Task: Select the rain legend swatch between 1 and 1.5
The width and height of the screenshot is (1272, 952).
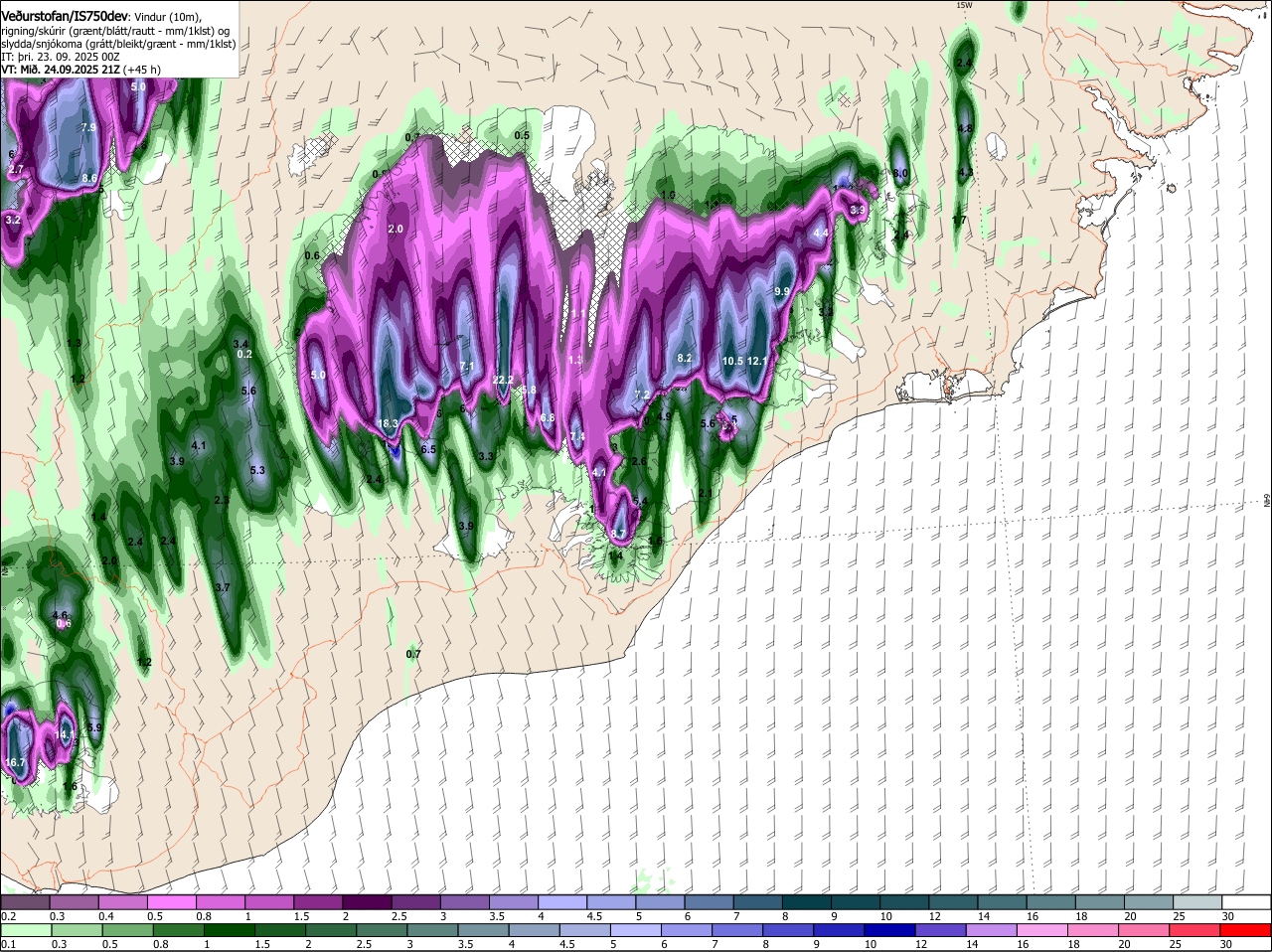Action: [x=229, y=930]
